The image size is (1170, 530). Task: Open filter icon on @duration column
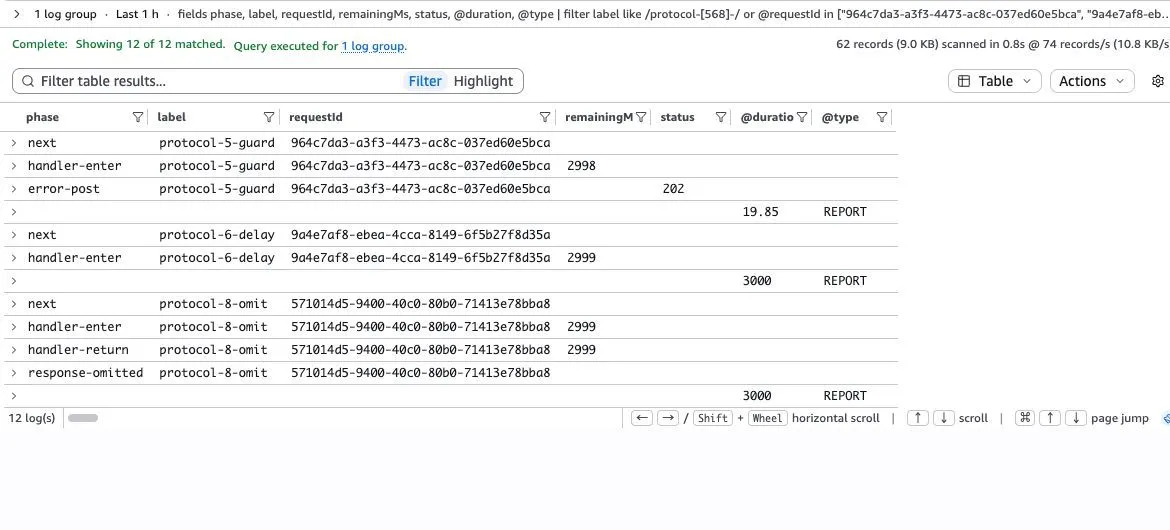(x=801, y=117)
